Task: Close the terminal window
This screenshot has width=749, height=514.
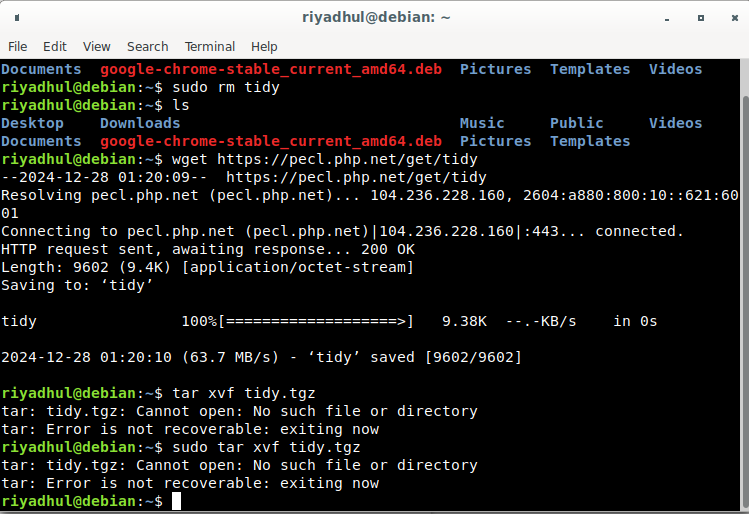Action: (735, 18)
